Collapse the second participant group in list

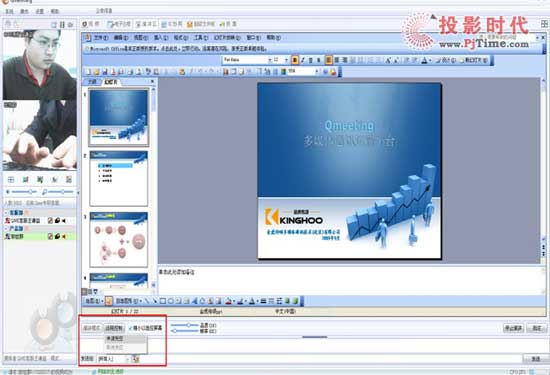click(6, 228)
